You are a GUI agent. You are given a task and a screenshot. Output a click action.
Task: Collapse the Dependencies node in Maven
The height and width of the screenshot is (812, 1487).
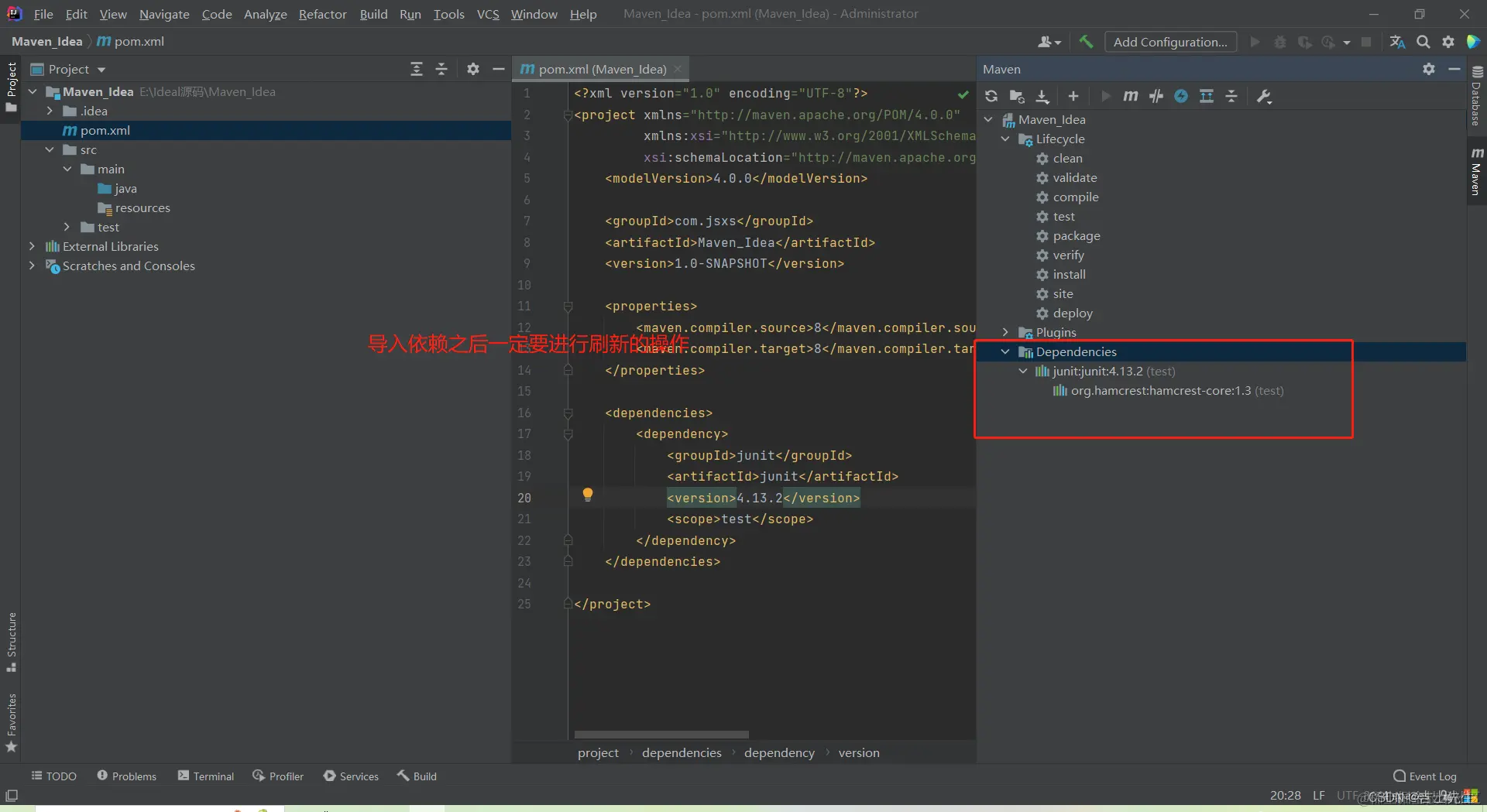pyautogui.click(x=1005, y=351)
